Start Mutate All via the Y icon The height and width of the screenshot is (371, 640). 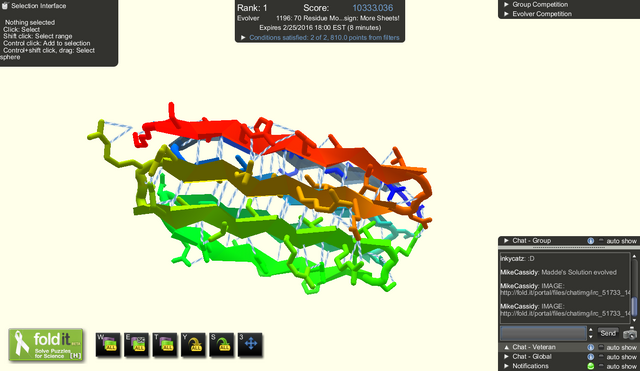(x=193, y=344)
